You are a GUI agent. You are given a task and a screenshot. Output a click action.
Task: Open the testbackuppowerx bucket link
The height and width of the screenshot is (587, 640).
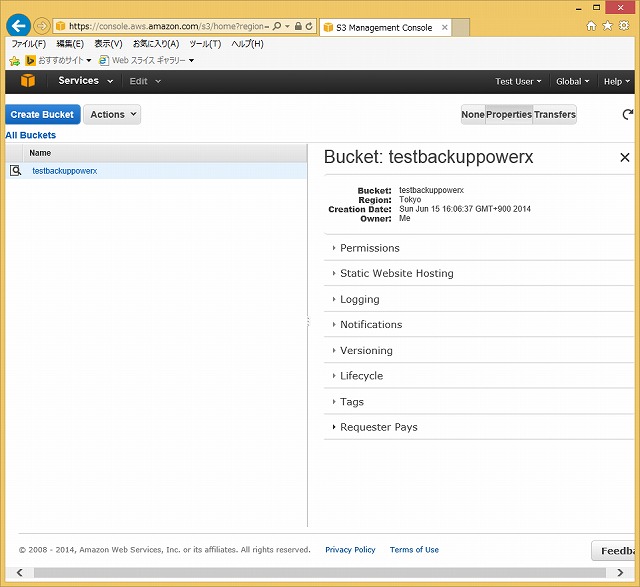(x=64, y=171)
